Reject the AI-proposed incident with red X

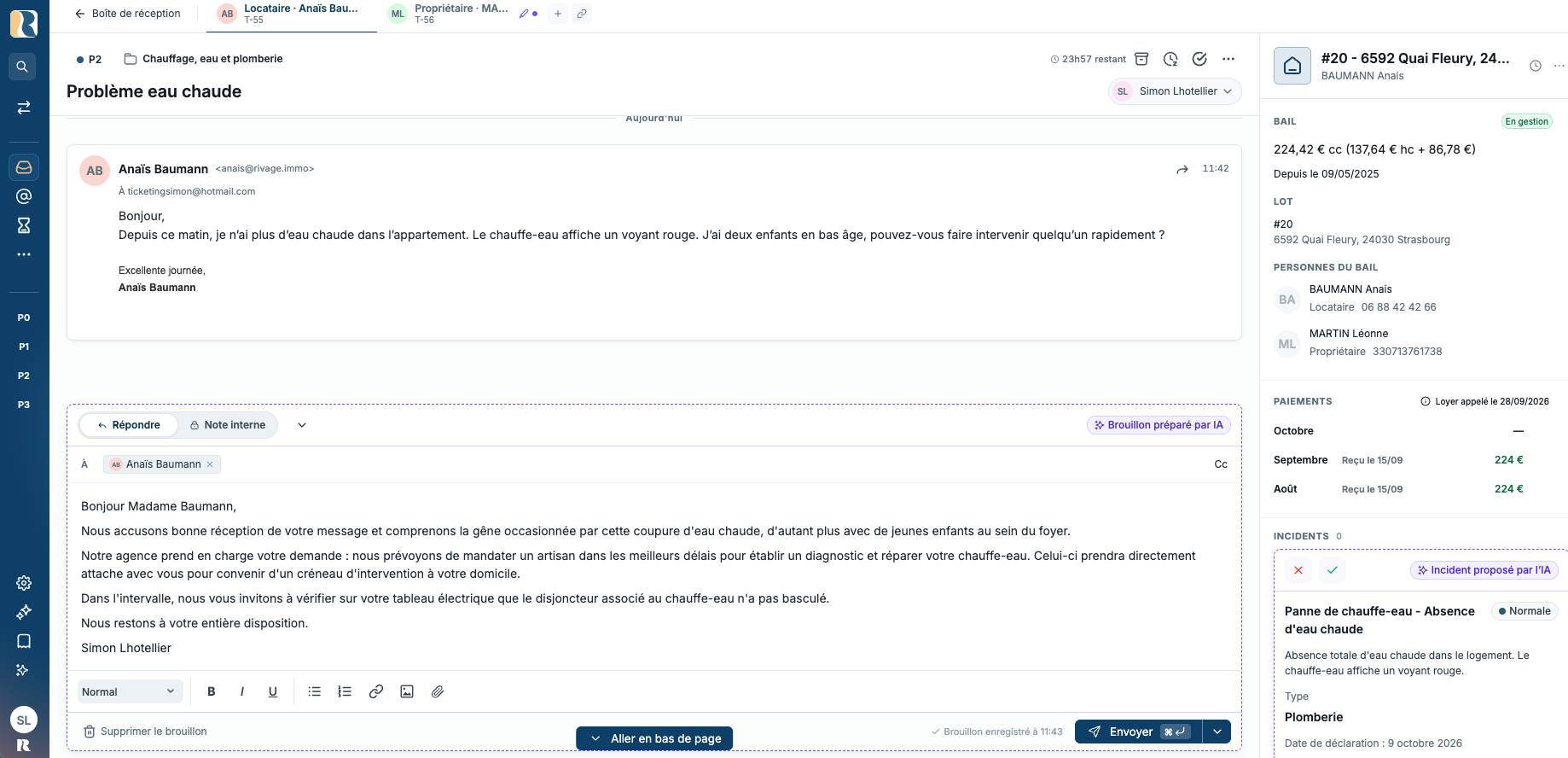coord(1298,570)
